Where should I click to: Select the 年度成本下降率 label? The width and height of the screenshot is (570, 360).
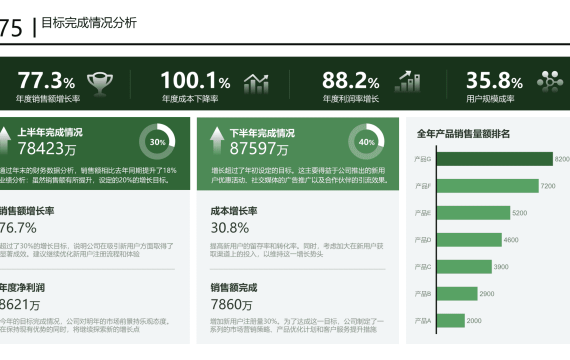point(190,99)
